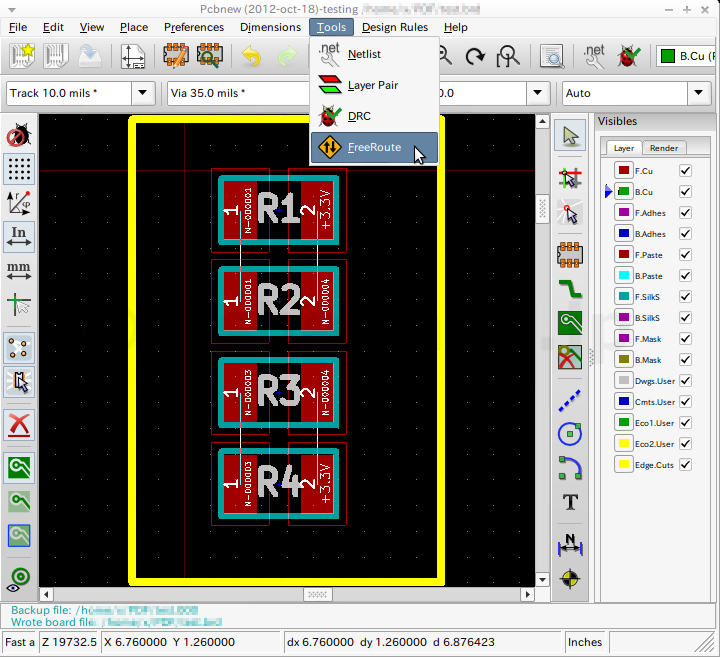The height and width of the screenshot is (657, 720).
Task: Click the delete items red X icon
Action: (x=19, y=425)
